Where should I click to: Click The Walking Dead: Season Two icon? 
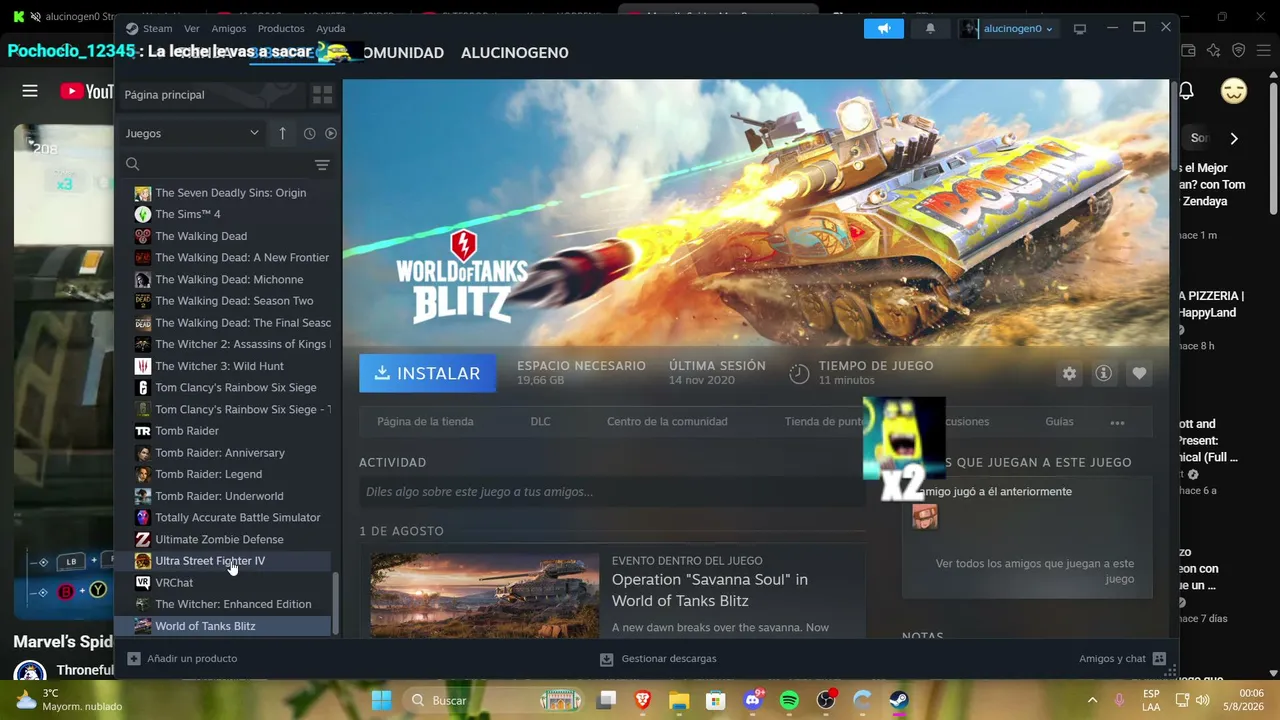click(x=143, y=301)
